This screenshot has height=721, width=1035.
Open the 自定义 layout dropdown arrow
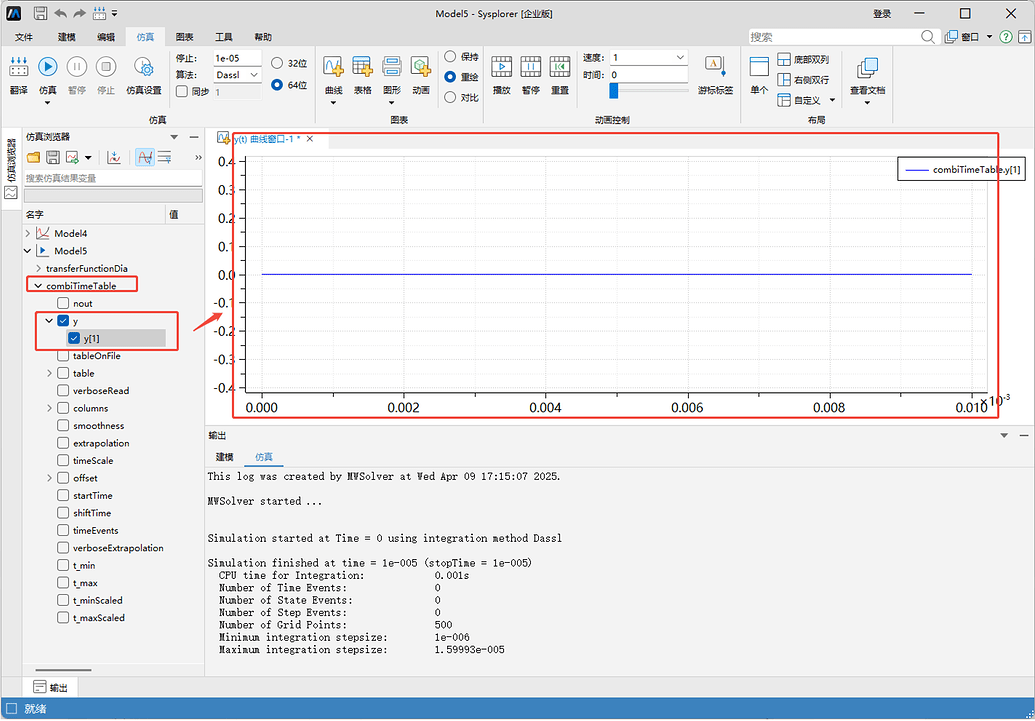click(x=832, y=100)
